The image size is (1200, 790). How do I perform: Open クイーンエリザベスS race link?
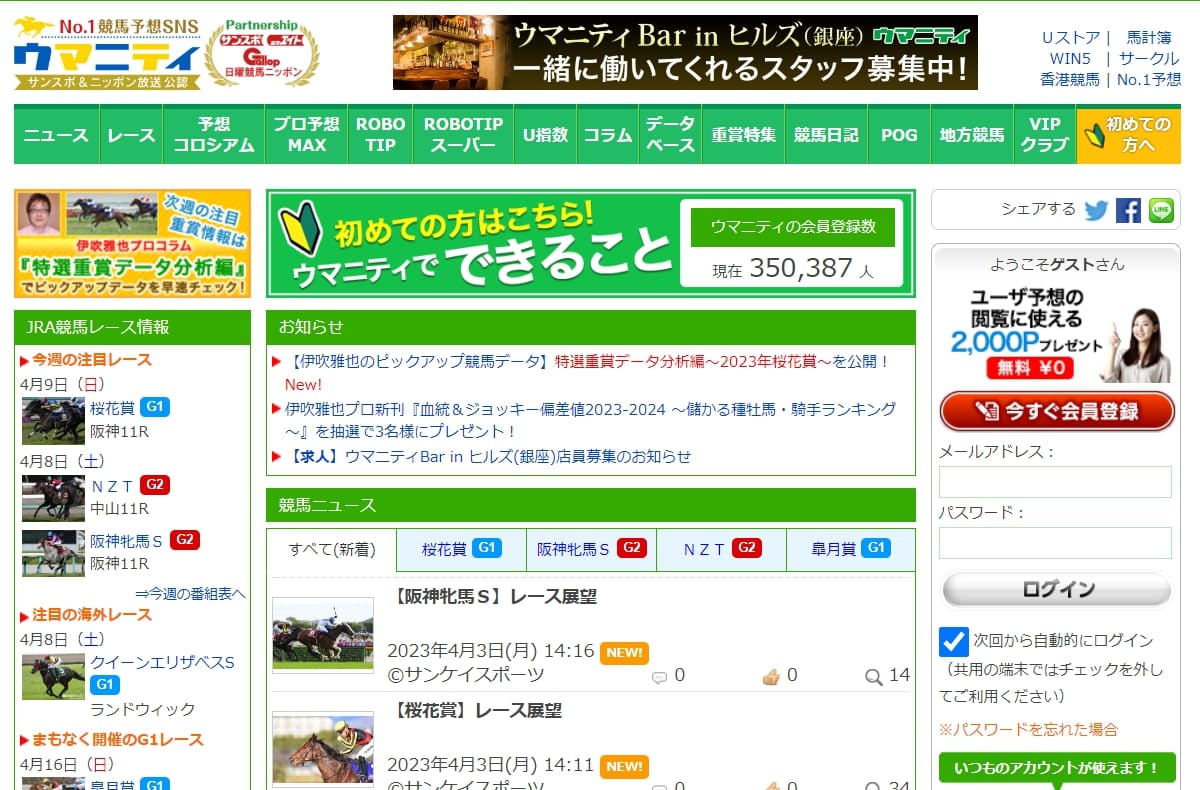[162, 662]
